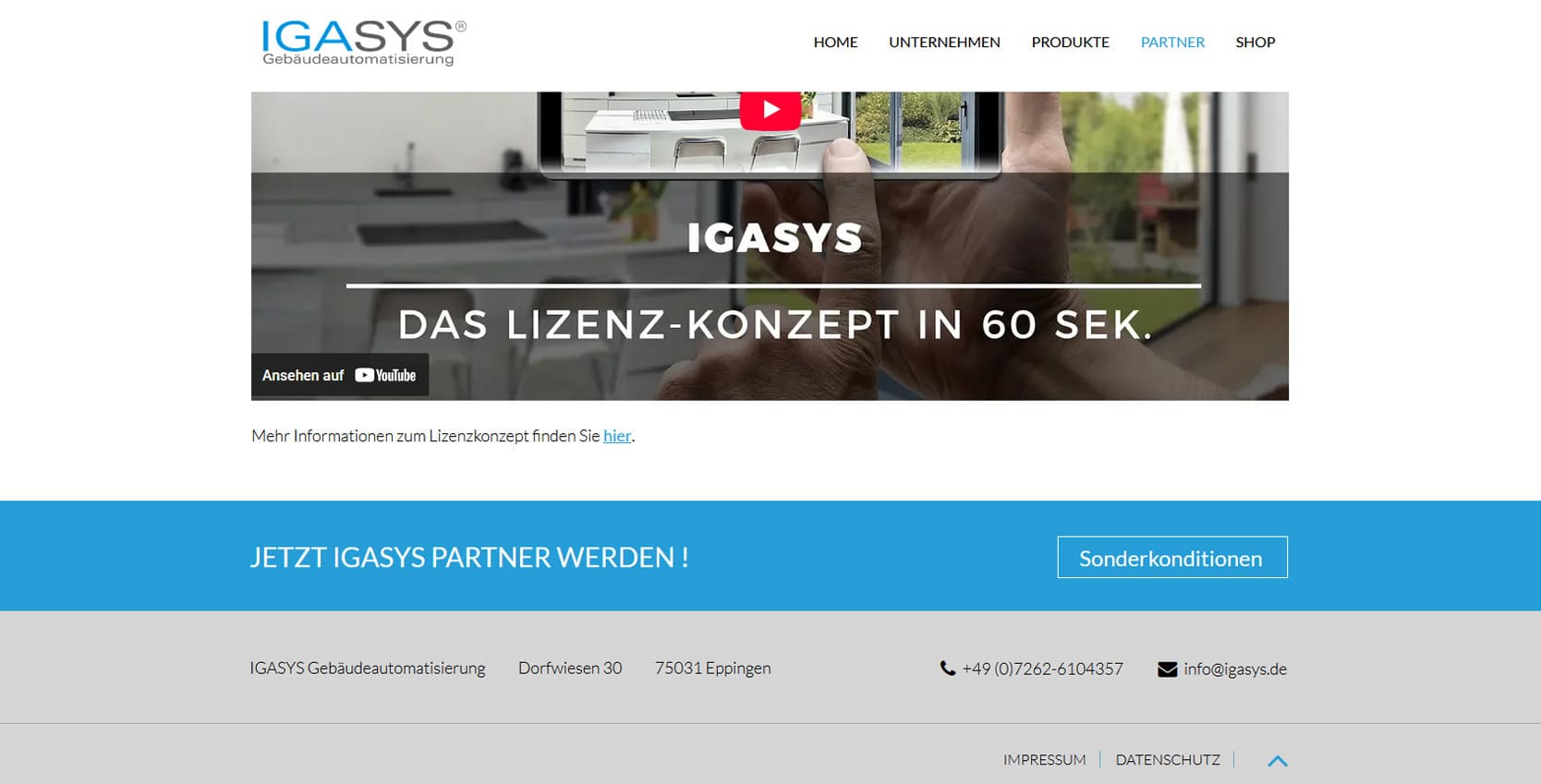Select the PARTNER navigation item

pos(1172,42)
